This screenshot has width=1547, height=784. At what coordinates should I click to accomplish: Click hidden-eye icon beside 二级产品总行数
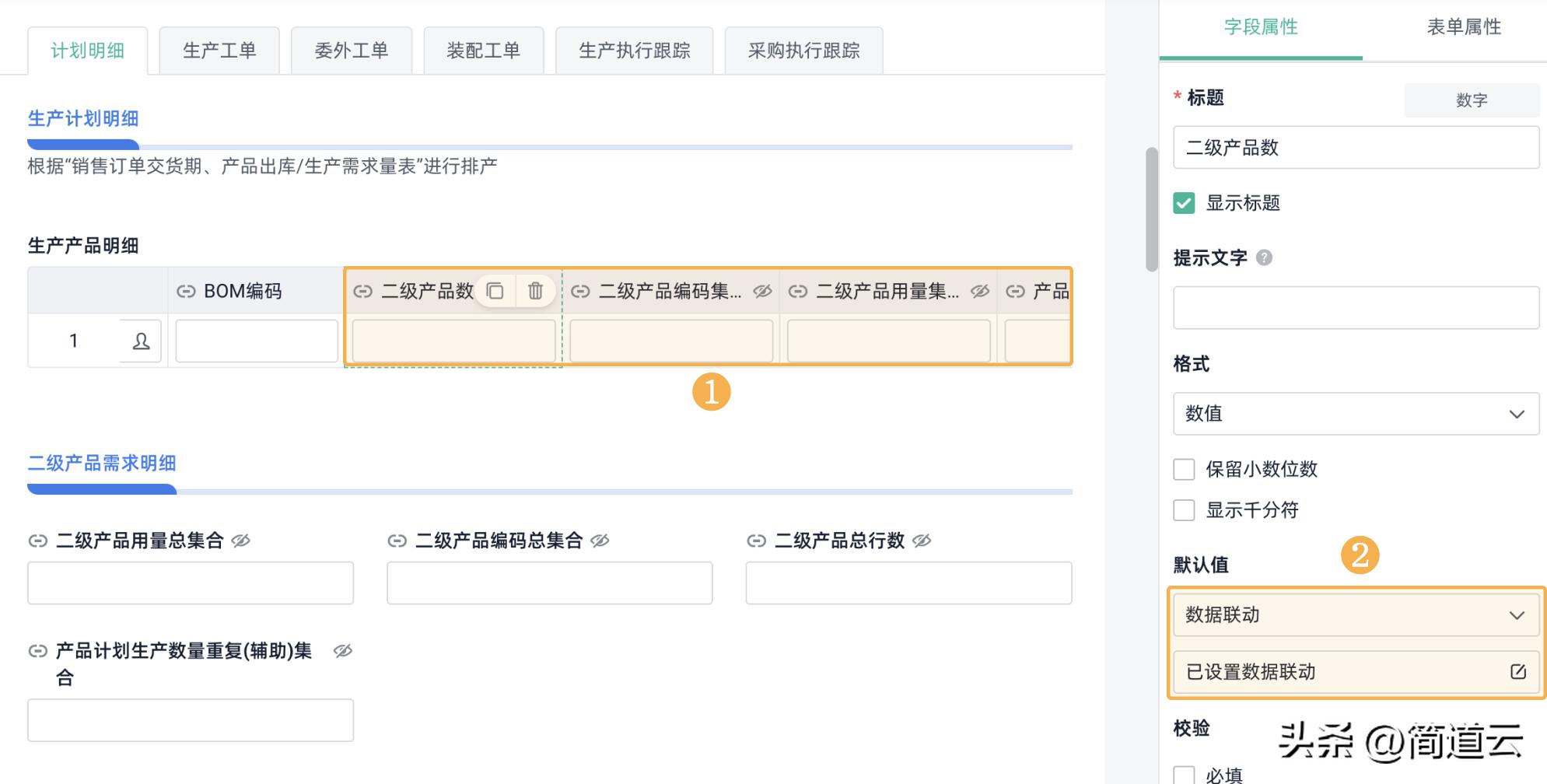(922, 541)
